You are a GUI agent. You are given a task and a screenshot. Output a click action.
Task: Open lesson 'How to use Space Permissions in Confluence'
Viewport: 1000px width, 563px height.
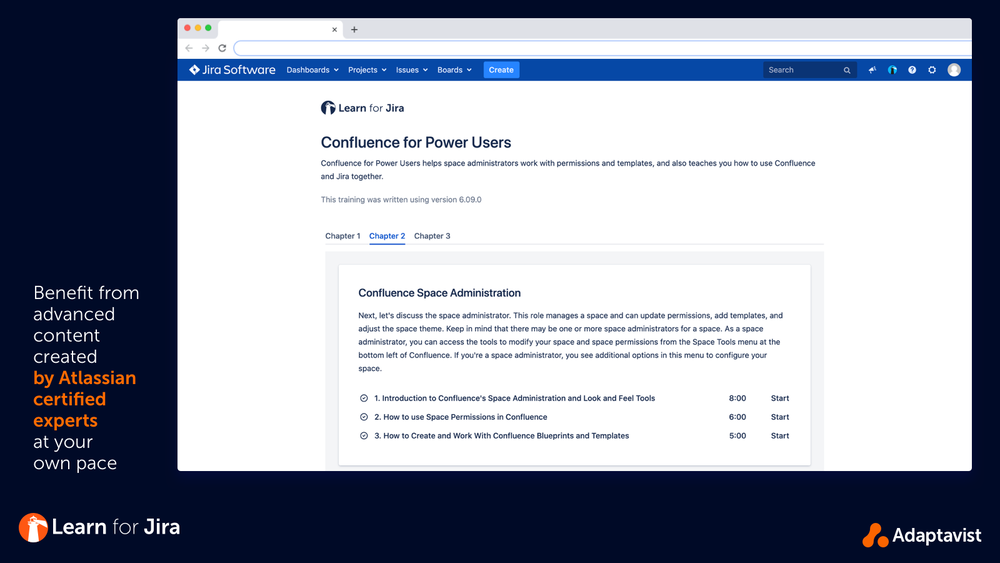[460, 417]
